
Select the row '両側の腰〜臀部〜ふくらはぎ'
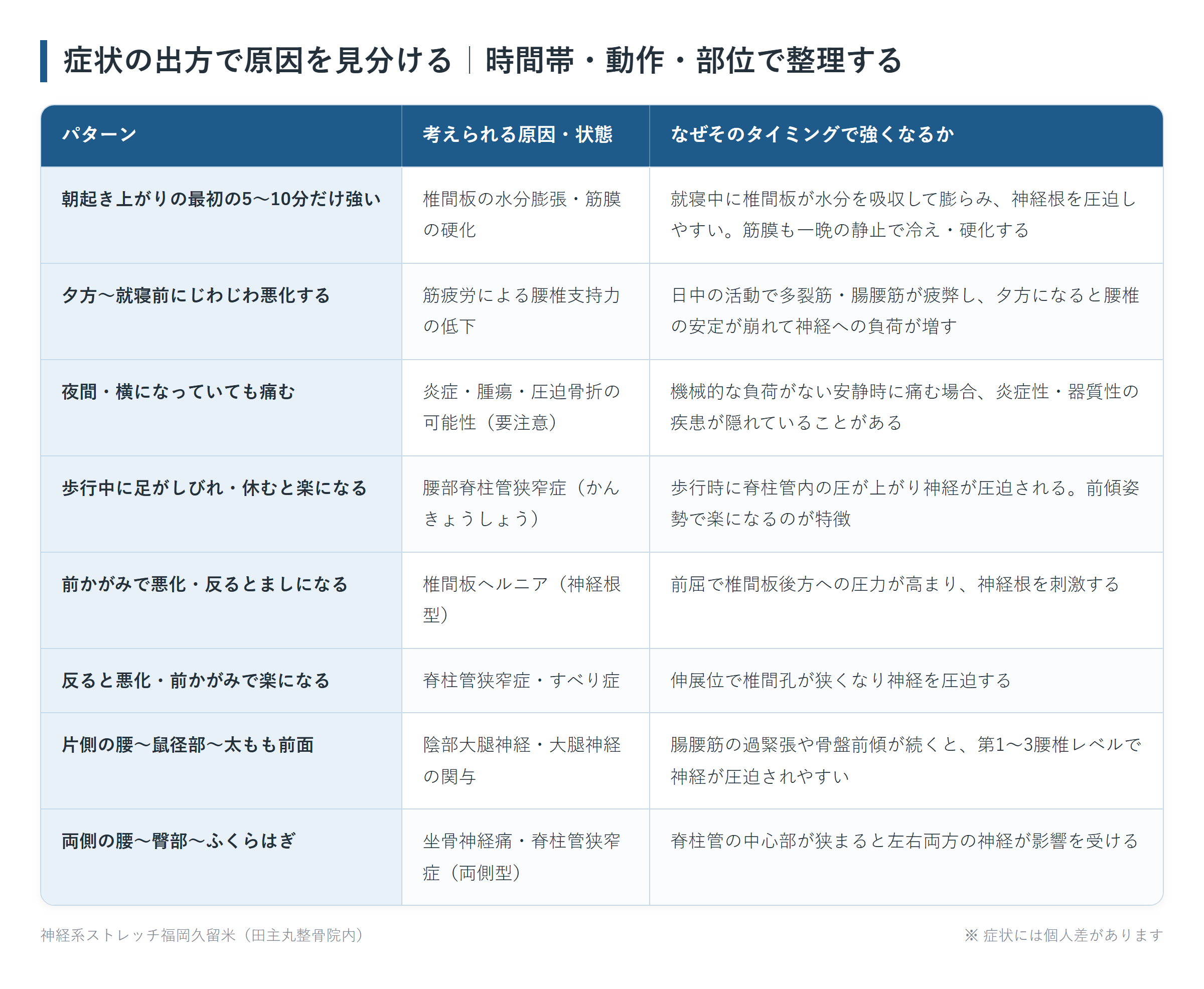[601, 857]
